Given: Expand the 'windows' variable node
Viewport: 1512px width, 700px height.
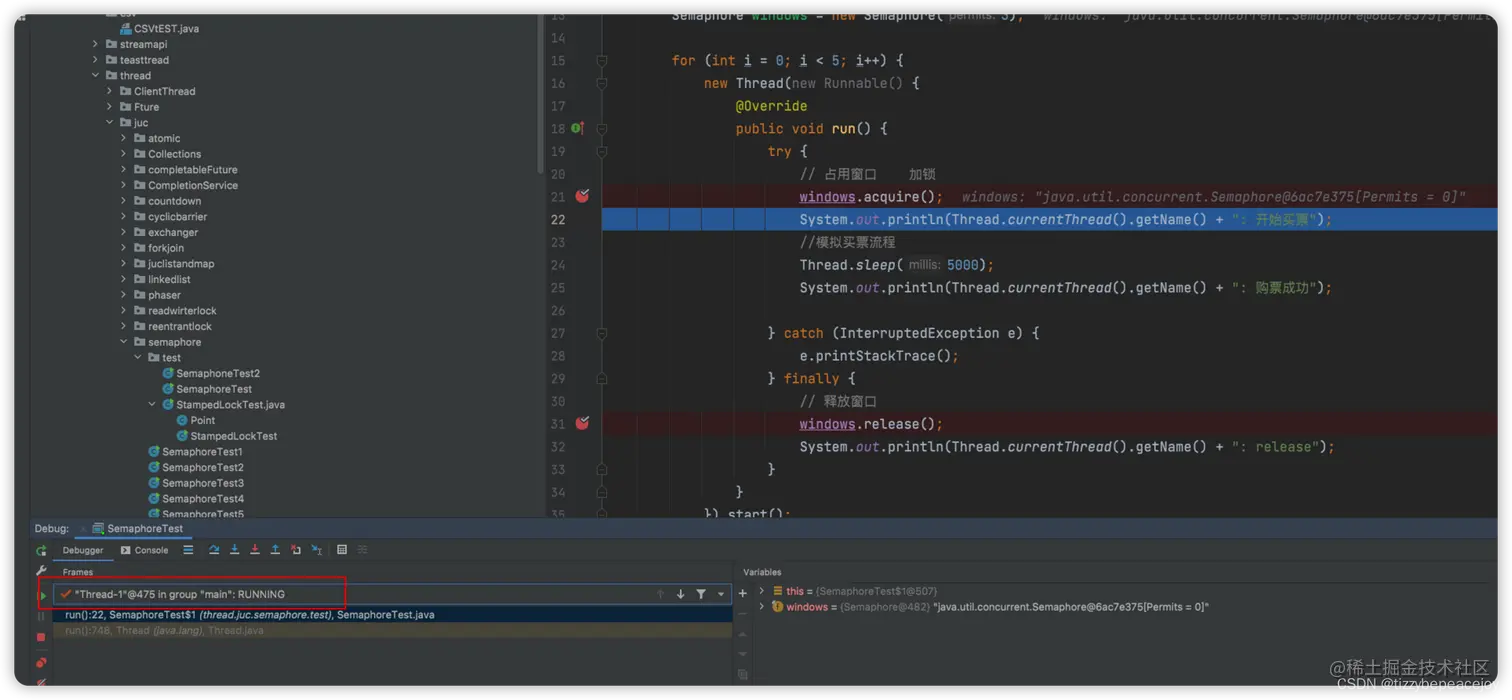Looking at the screenshot, I should coord(762,607).
